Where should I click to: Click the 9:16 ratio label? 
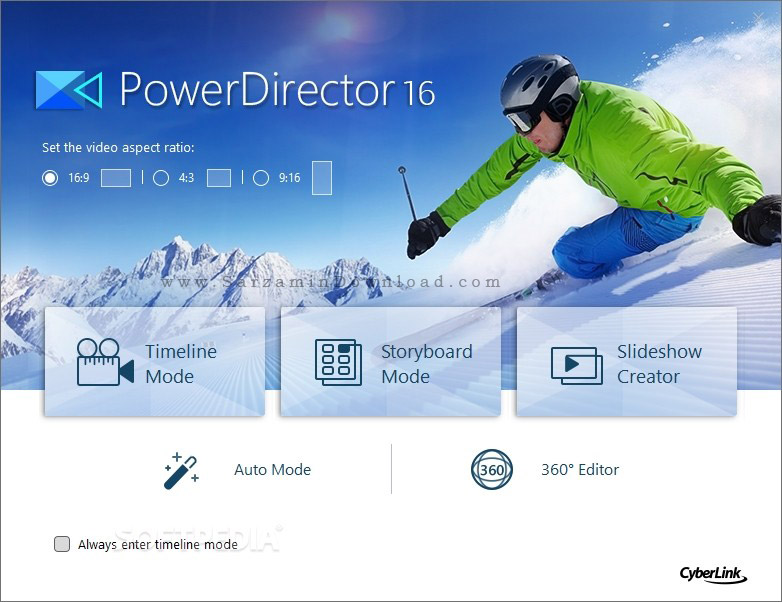coord(289,178)
